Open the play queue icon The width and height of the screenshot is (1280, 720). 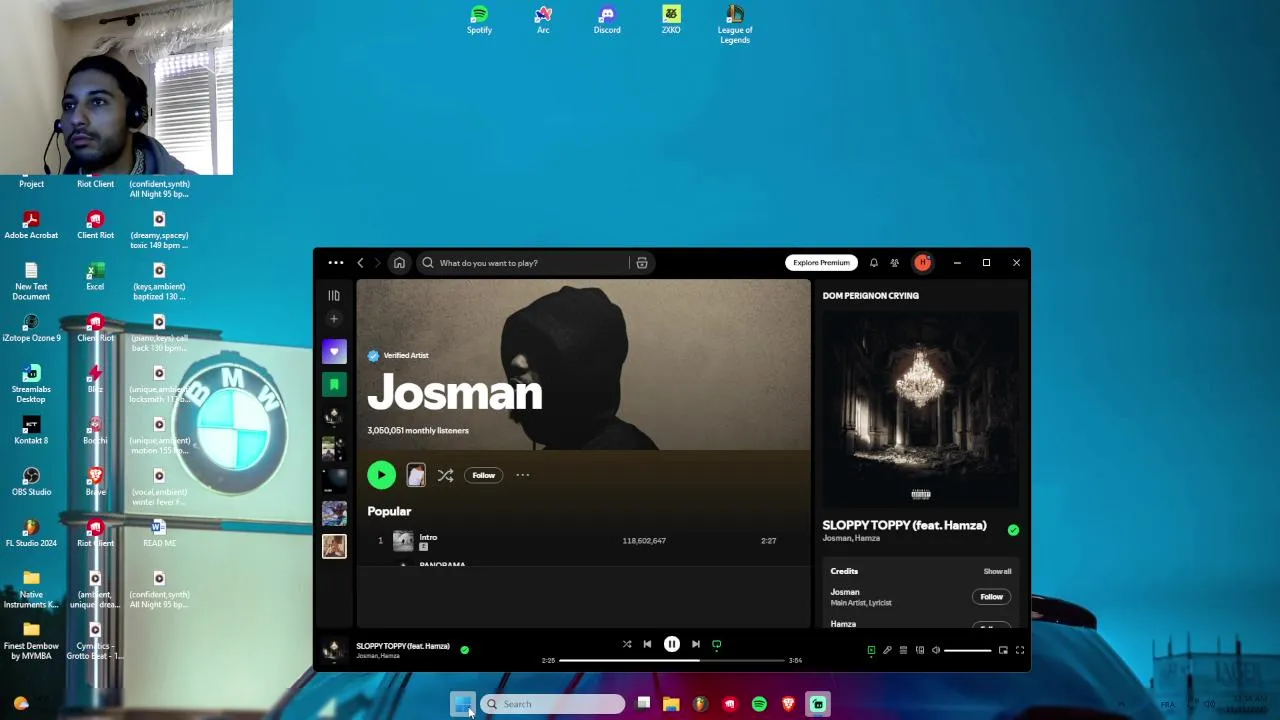(x=903, y=650)
